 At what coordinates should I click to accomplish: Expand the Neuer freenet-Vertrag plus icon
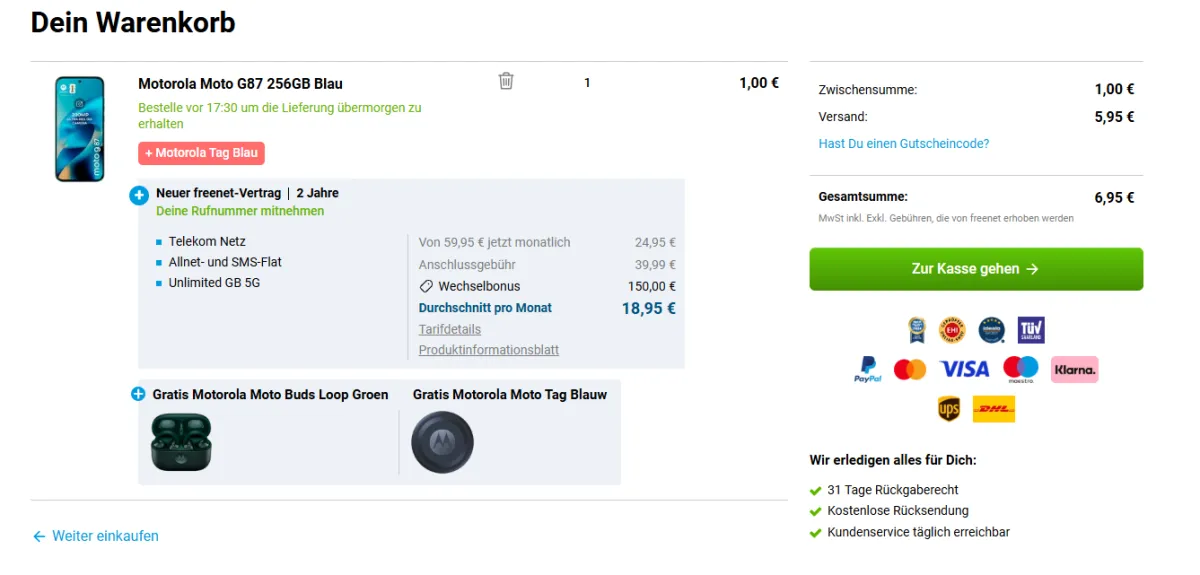pyautogui.click(x=139, y=195)
